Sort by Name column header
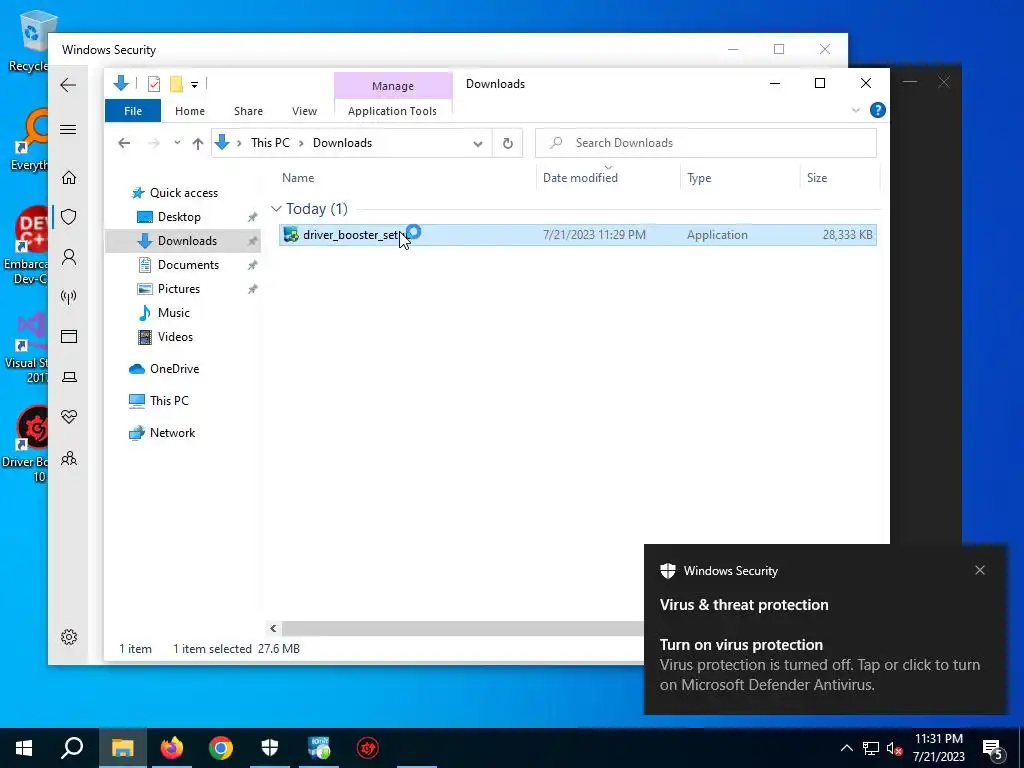Viewport: 1024px width, 768px height. (x=298, y=178)
